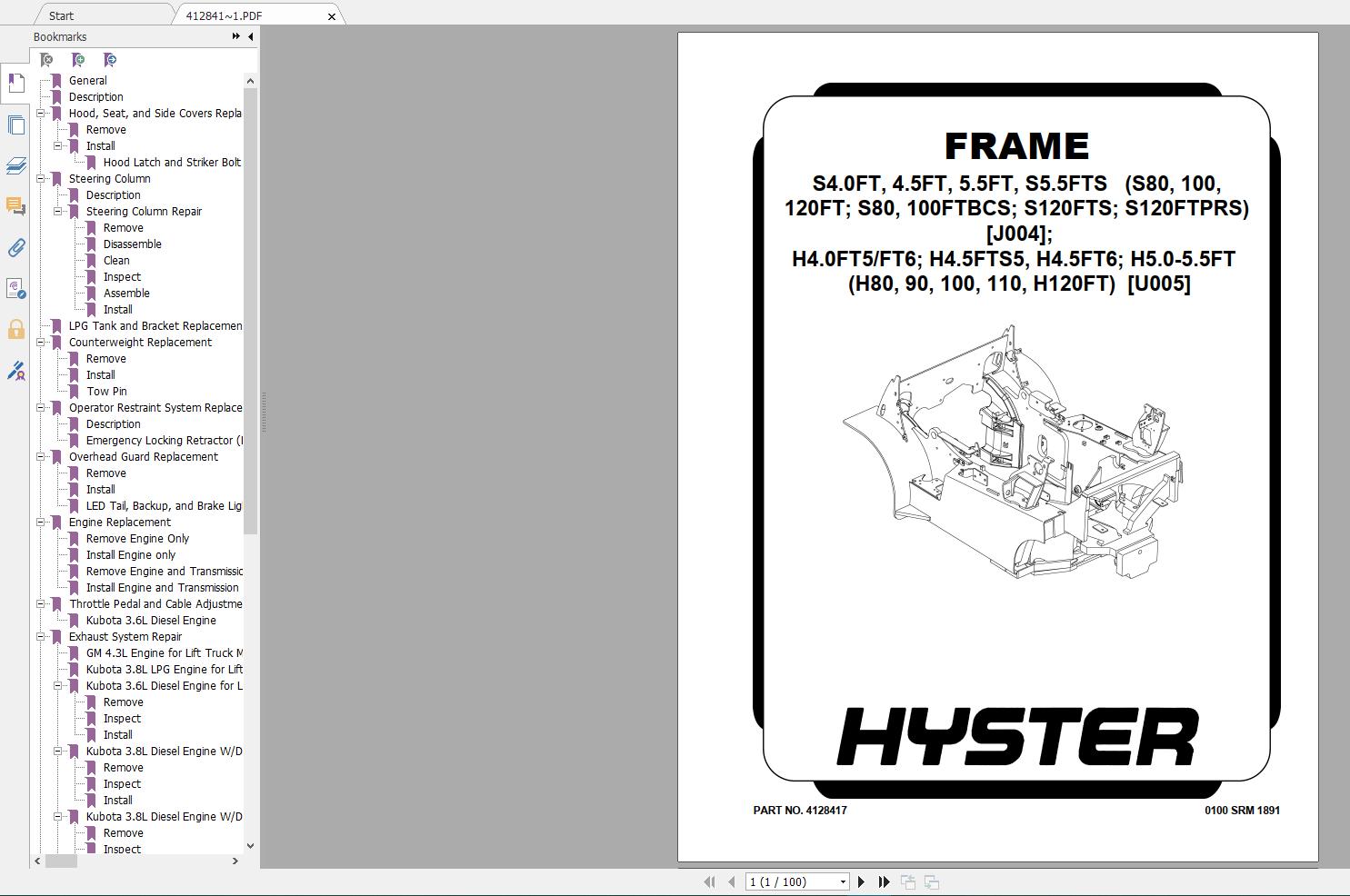
Task: Collapse the Overhead Guard Replacement node
Action: 41,457
